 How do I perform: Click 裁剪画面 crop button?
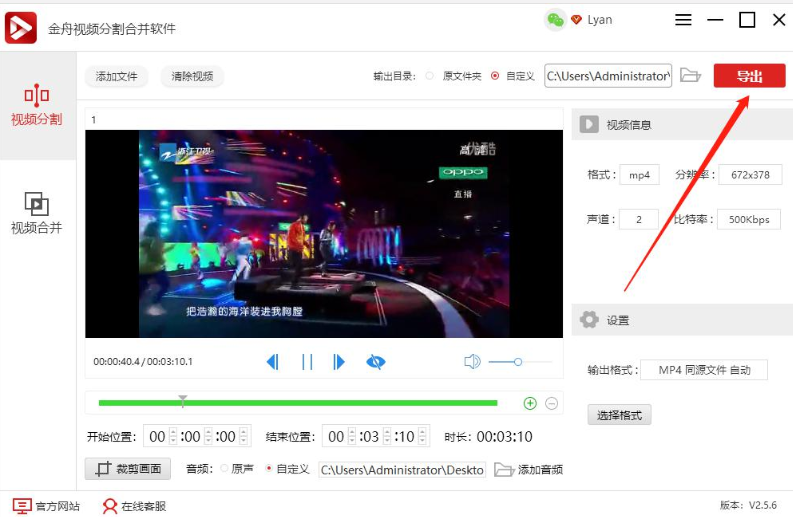tap(129, 469)
